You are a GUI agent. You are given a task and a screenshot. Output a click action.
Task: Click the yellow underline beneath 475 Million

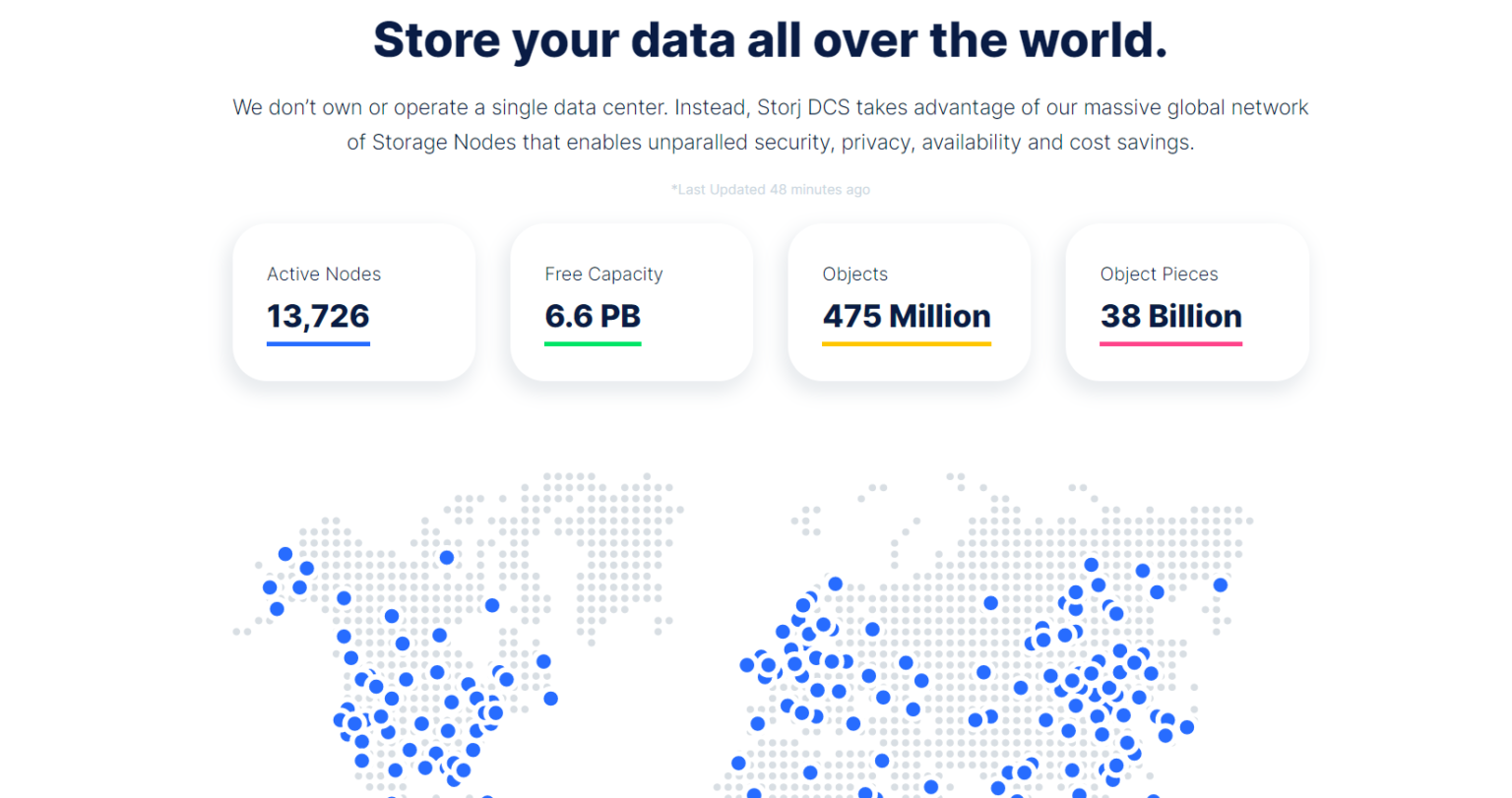(907, 343)
